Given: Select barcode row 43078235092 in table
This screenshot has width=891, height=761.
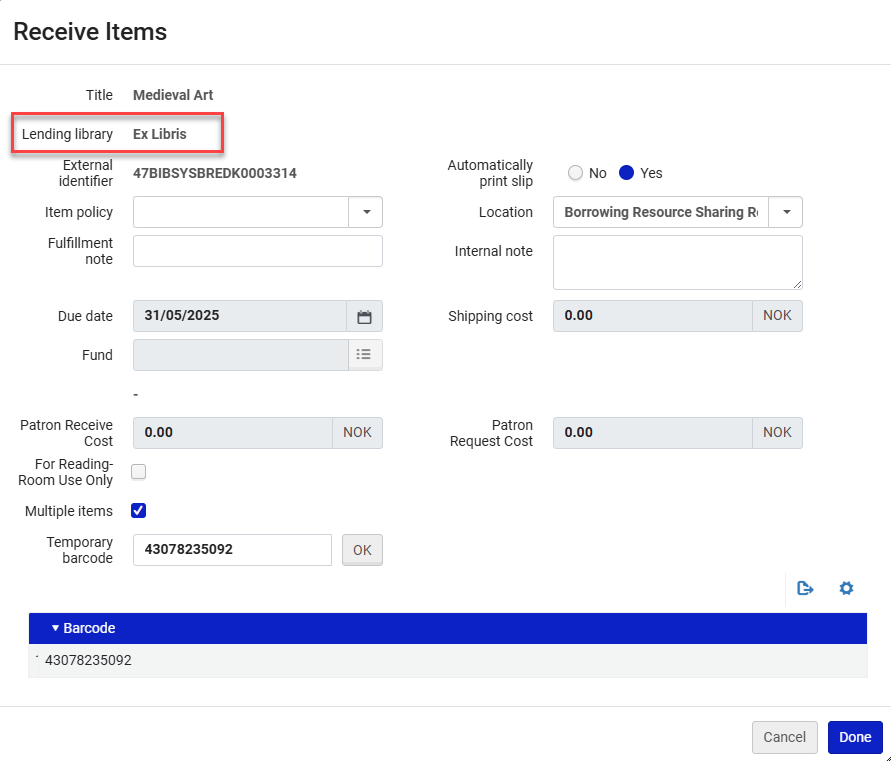Looking at the screenshot, I should [448, 660].
